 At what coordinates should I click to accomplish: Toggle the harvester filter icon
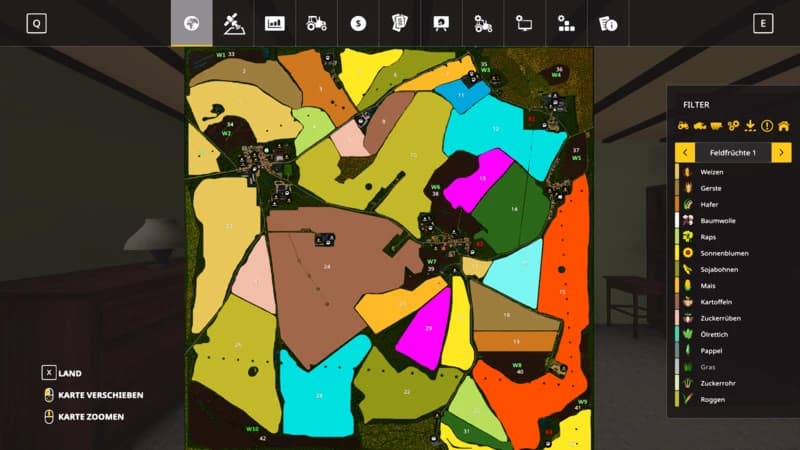point(699,126)
